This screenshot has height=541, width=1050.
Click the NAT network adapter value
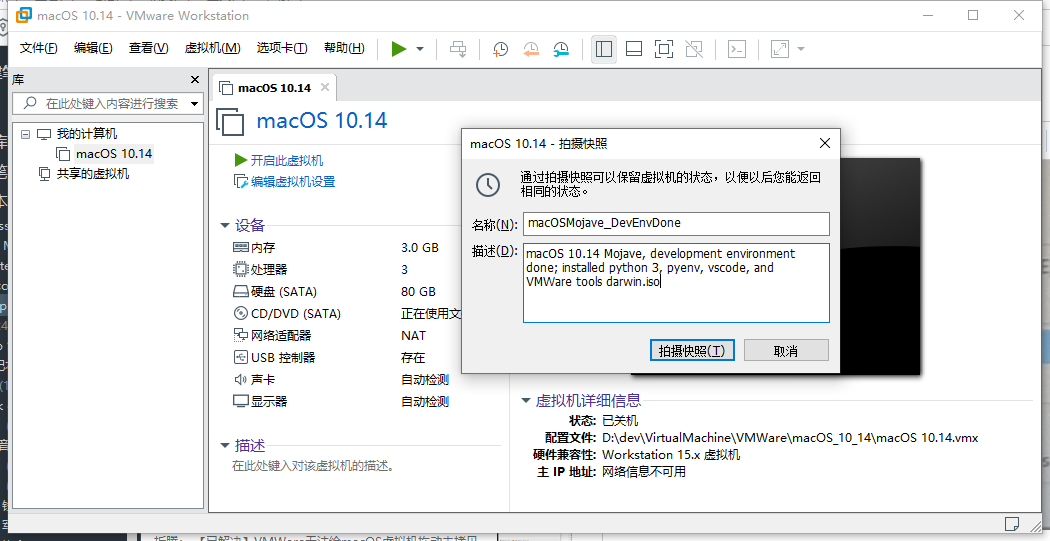(x=413, y=335)
